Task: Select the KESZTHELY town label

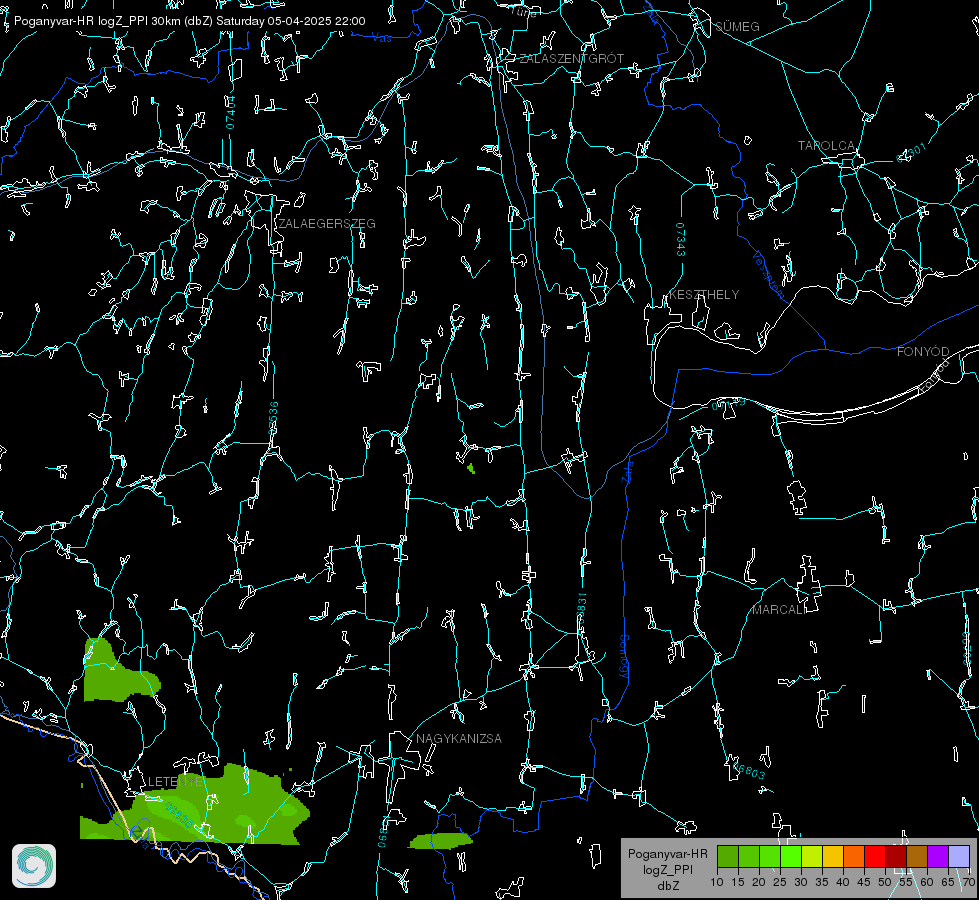Action: coord(704,294)
